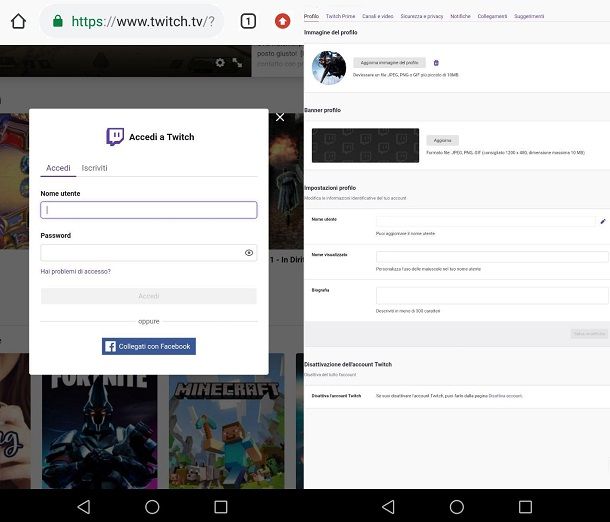Viewport: 610px width, 522px height.
Task: Click Collegati con Facebook button
Action: click(149, 346)
